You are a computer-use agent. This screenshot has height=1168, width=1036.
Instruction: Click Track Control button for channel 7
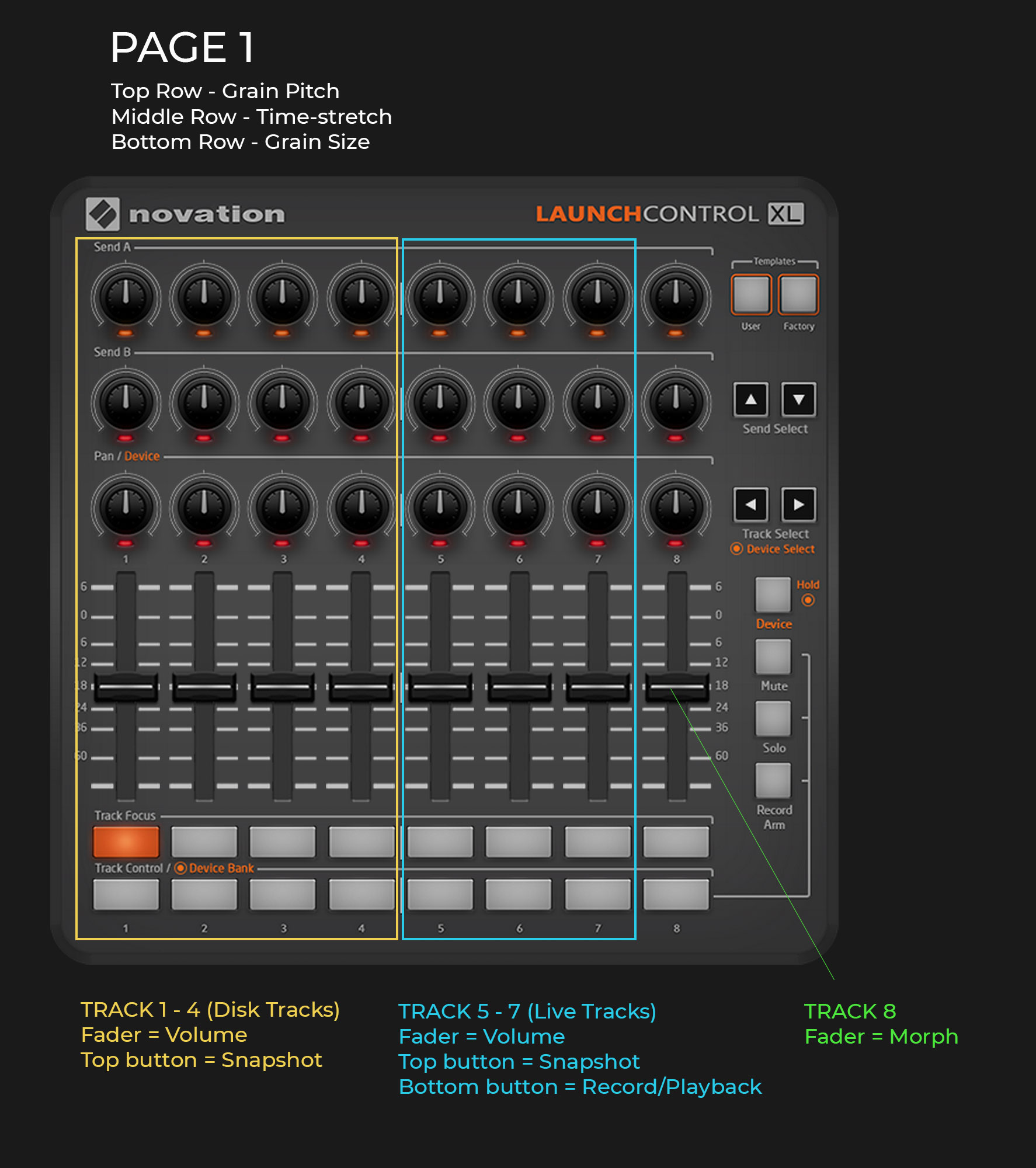[597, 894]
